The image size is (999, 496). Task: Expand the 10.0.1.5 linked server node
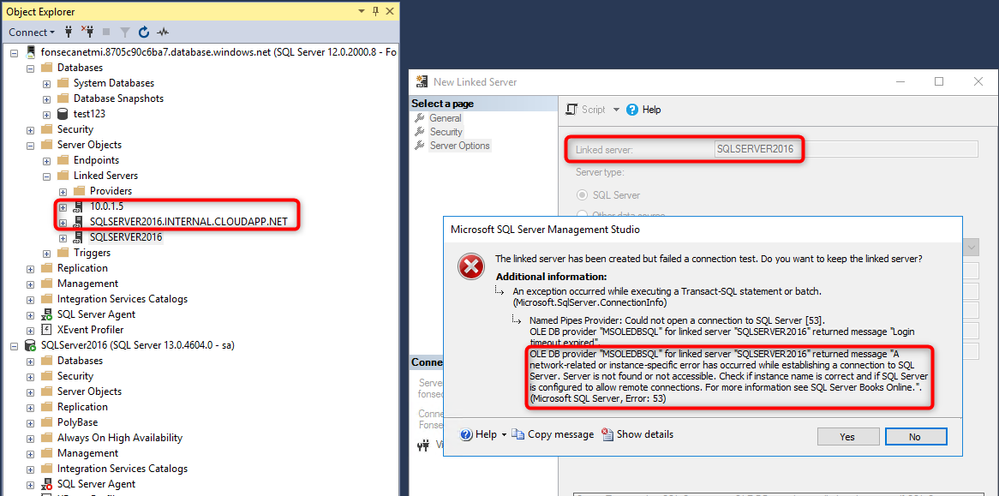(x=62, y=207)
